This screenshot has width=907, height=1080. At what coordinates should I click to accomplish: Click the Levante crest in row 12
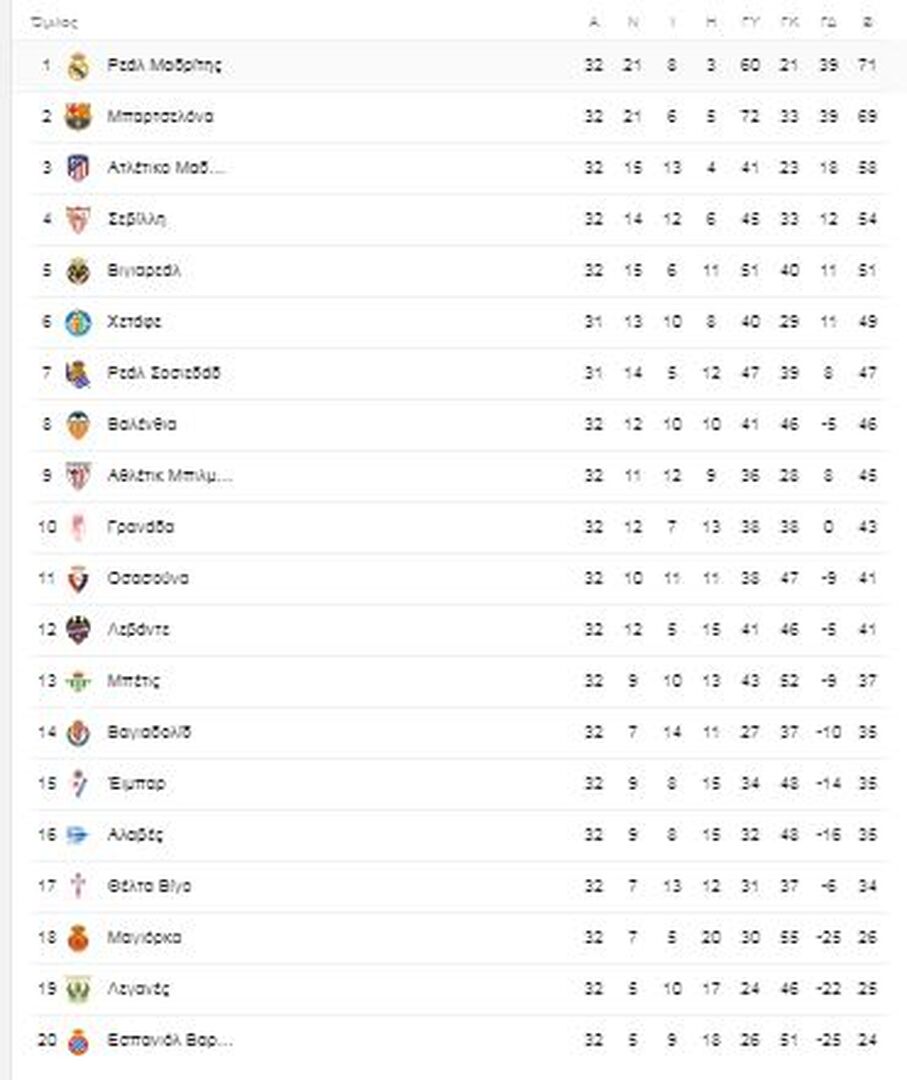pos(78,630)
